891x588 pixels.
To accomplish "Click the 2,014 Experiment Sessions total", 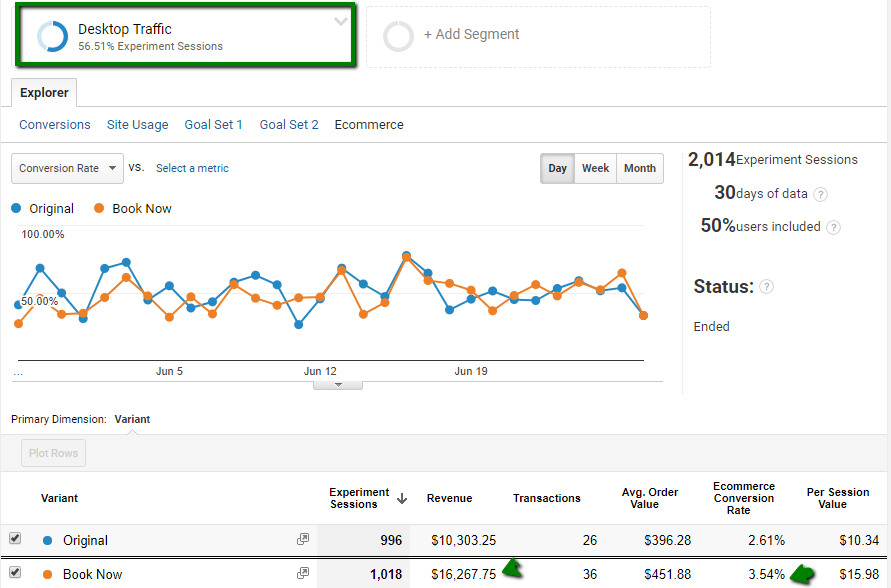I will click(773, 160).
